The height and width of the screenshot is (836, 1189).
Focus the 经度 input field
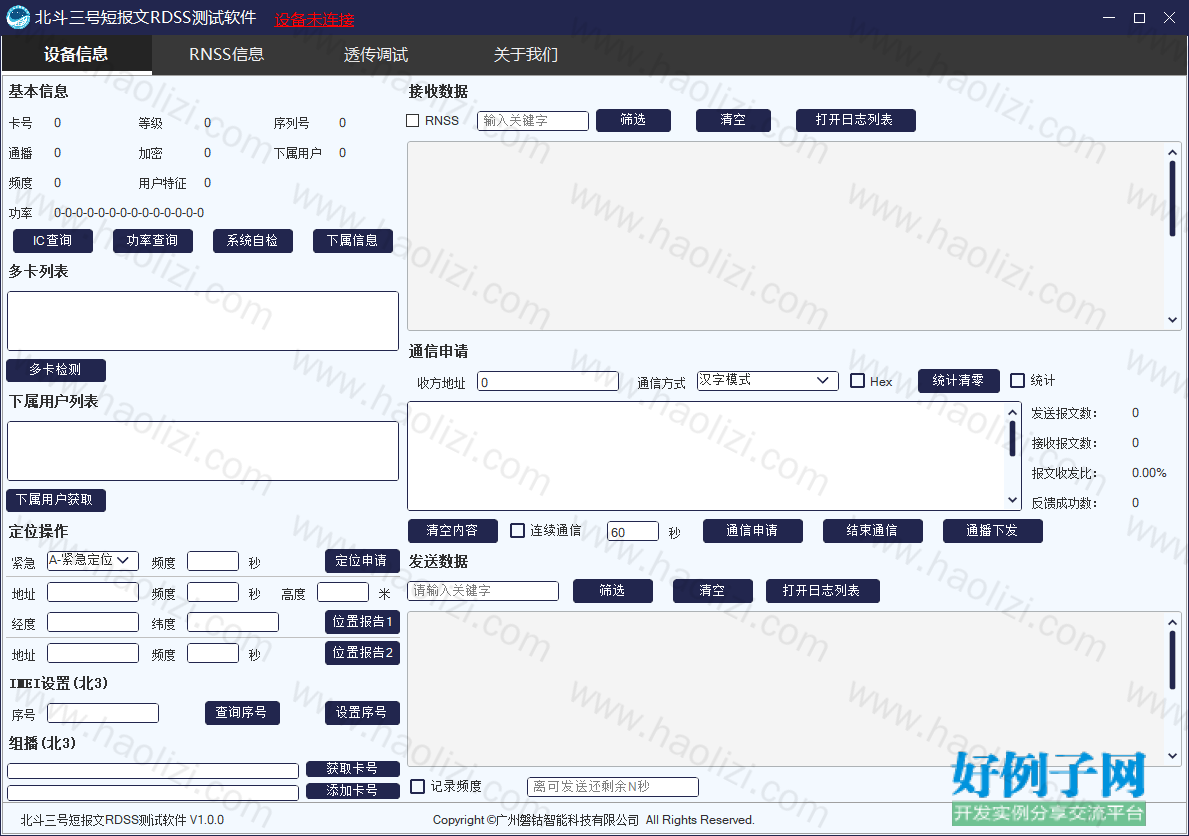click(x=93, y=623)
